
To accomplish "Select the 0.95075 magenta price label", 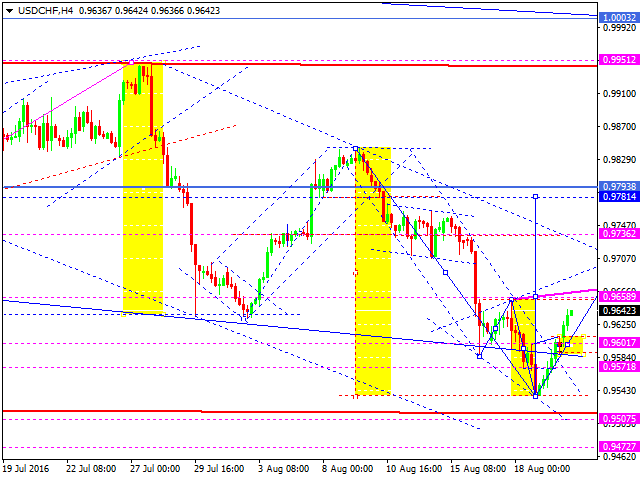I will click(619, 419).
